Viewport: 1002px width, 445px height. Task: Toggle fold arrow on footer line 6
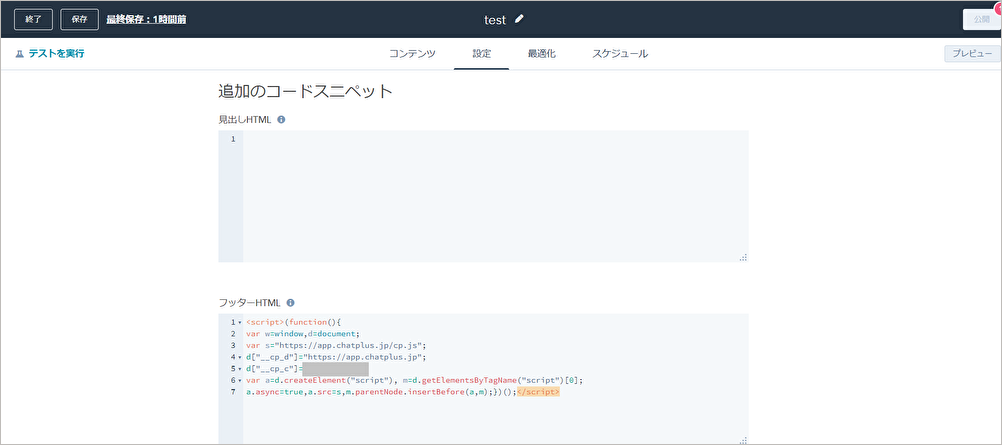click(240, 380)
